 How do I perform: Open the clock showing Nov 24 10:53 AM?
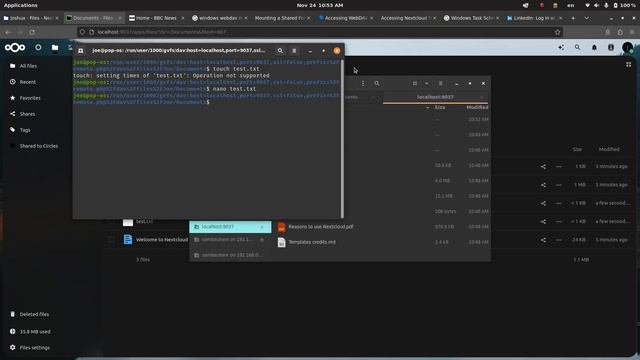(320, 5)
